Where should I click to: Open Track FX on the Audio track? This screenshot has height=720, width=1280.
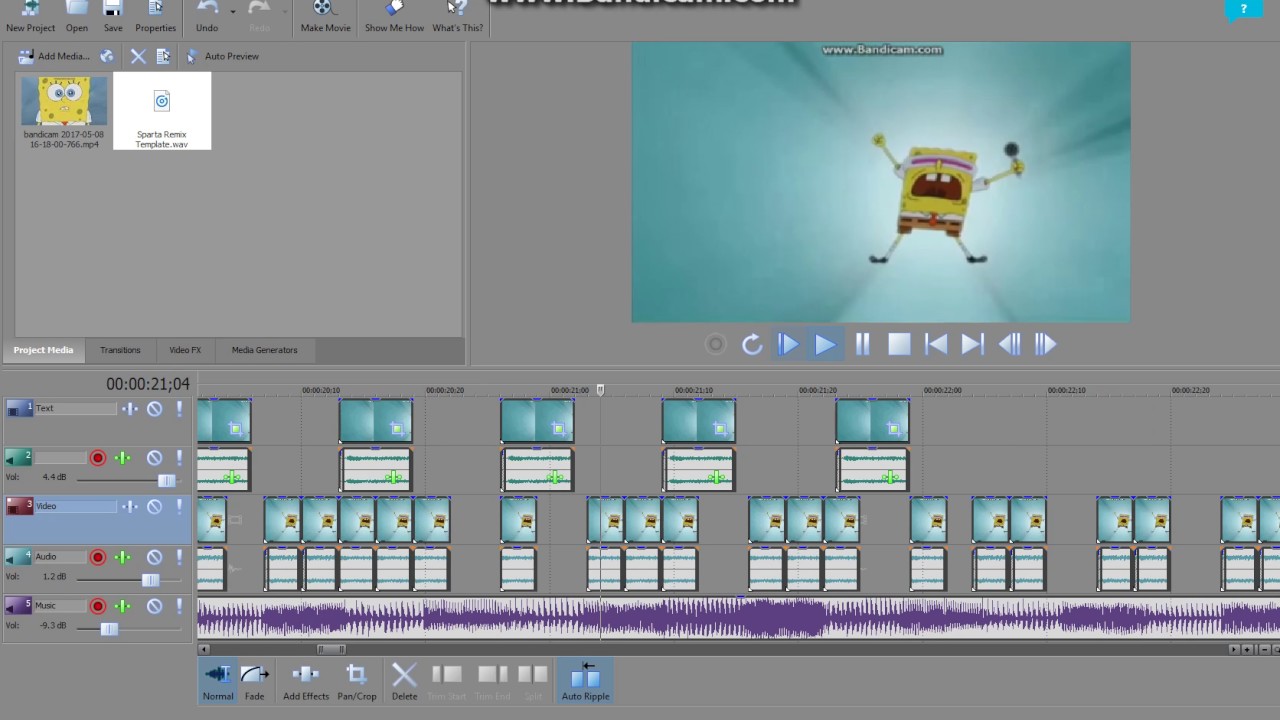122,557
